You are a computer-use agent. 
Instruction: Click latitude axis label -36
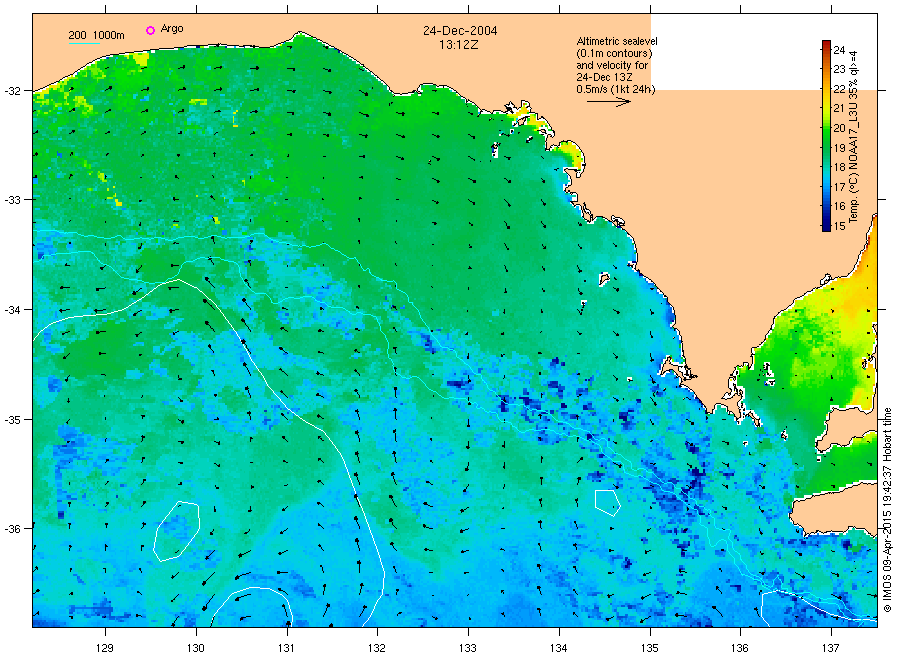coord(11,528)
